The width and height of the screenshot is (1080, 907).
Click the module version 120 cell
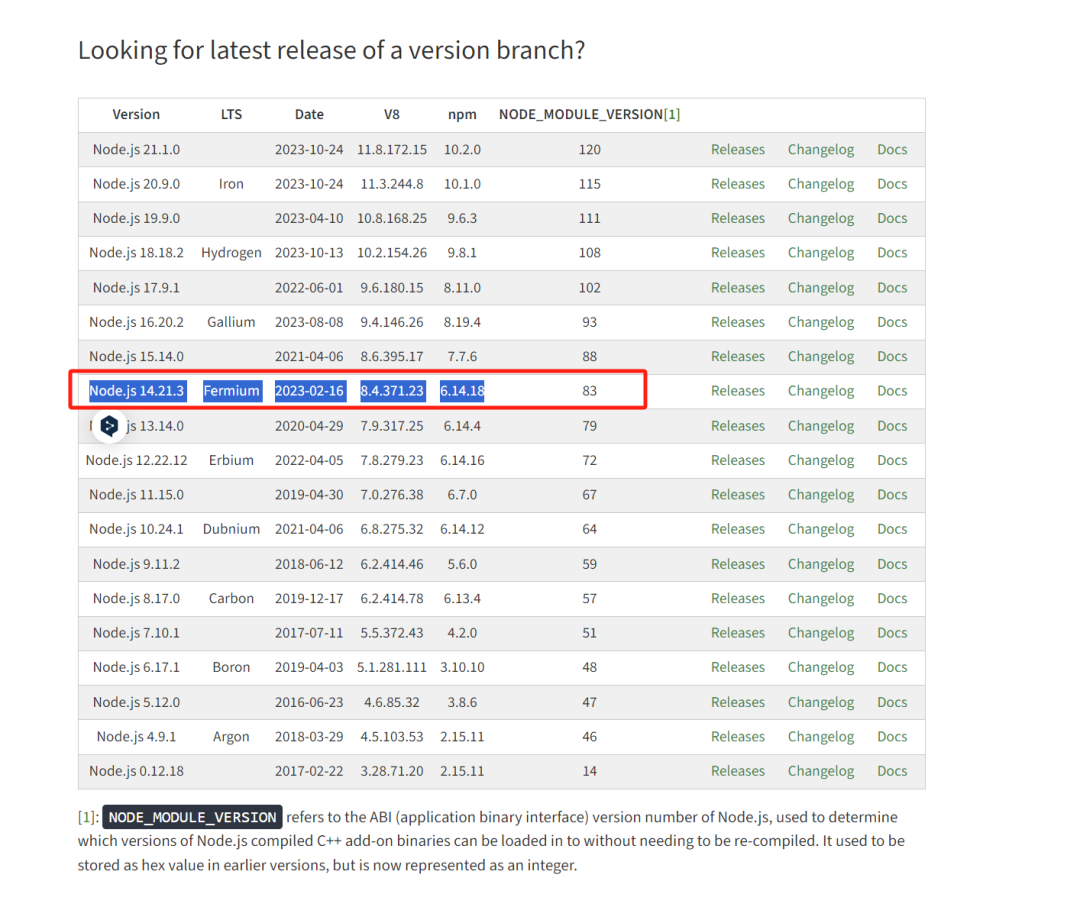click(x=590, y=149)
